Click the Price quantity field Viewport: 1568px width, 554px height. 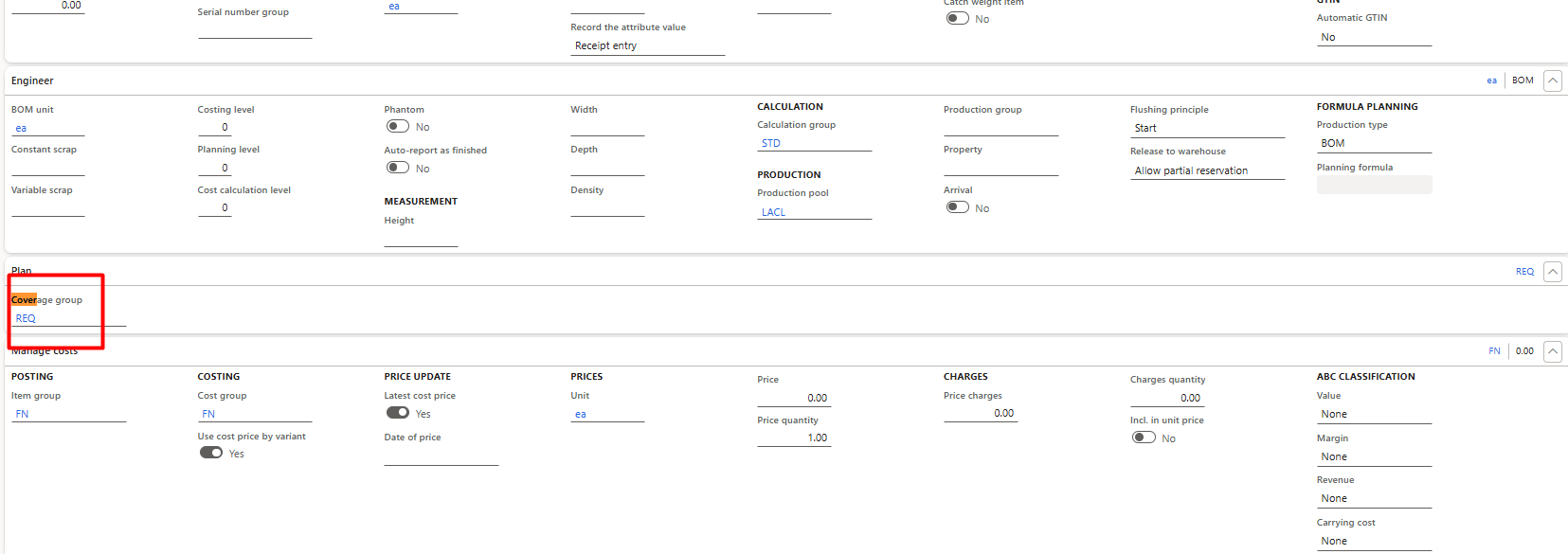[793, 438]
